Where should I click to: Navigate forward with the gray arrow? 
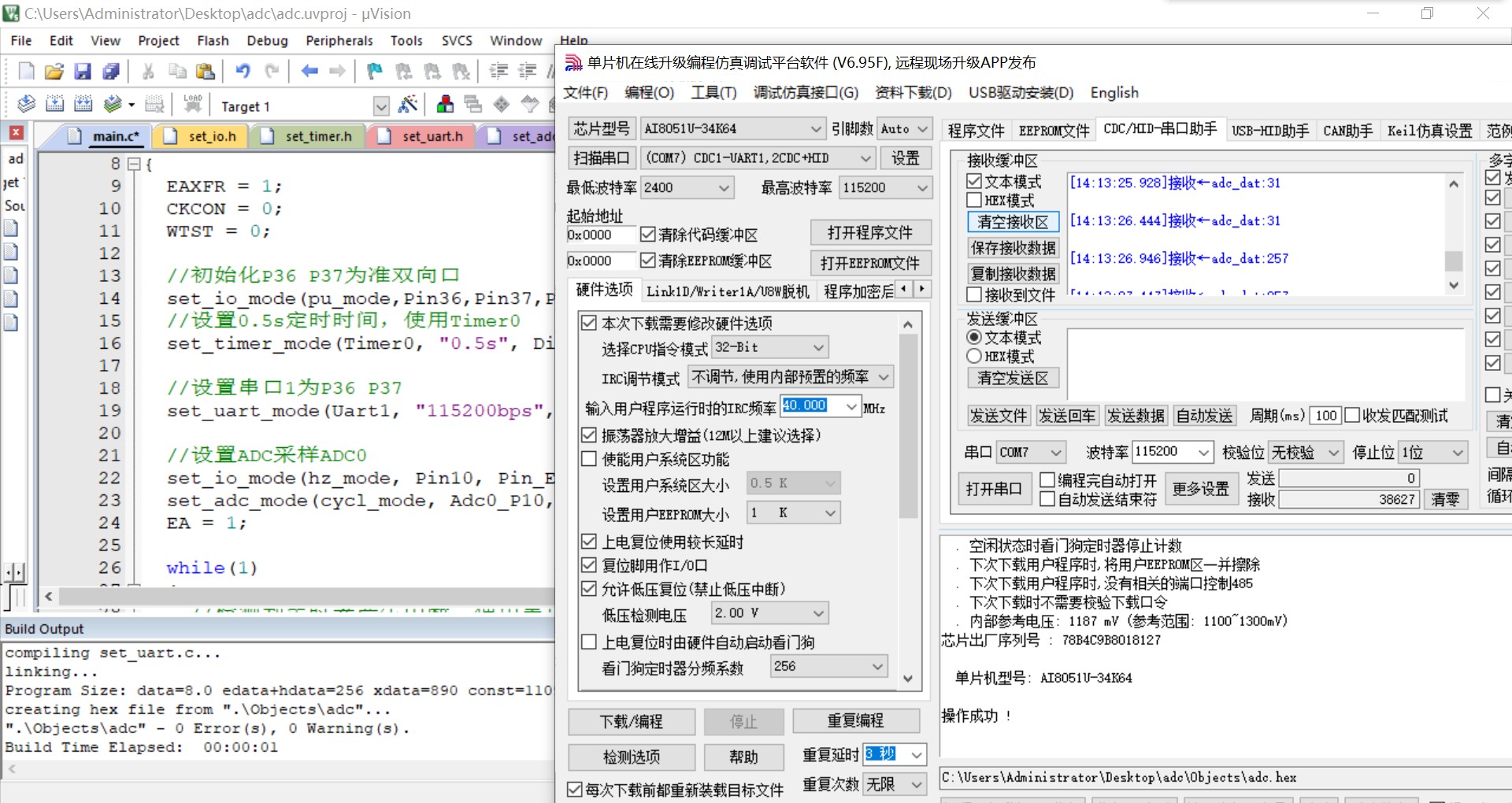coord(338,72)
